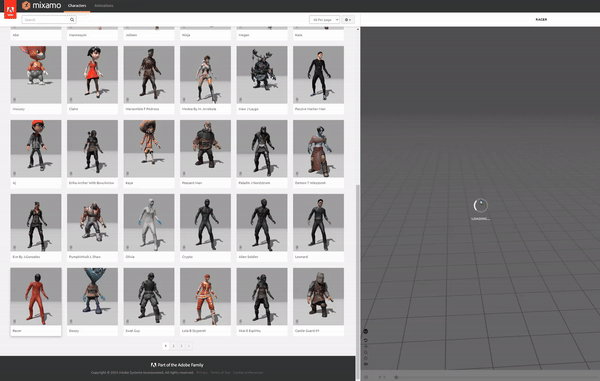Select the Pumpkinhulk L Shaw thumbnail
The image size is (600, 381).
point(92,223)
